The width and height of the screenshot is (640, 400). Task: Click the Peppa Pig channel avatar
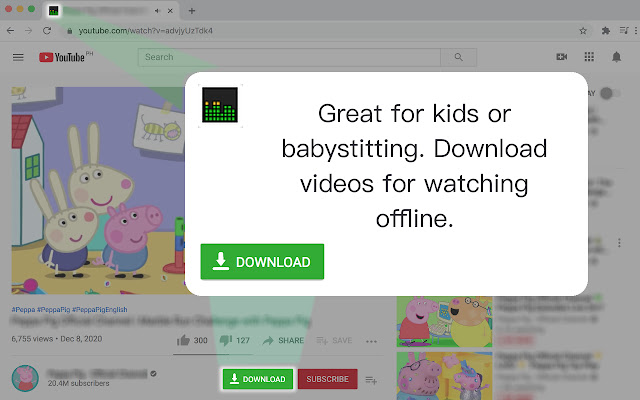coord(25,378)
